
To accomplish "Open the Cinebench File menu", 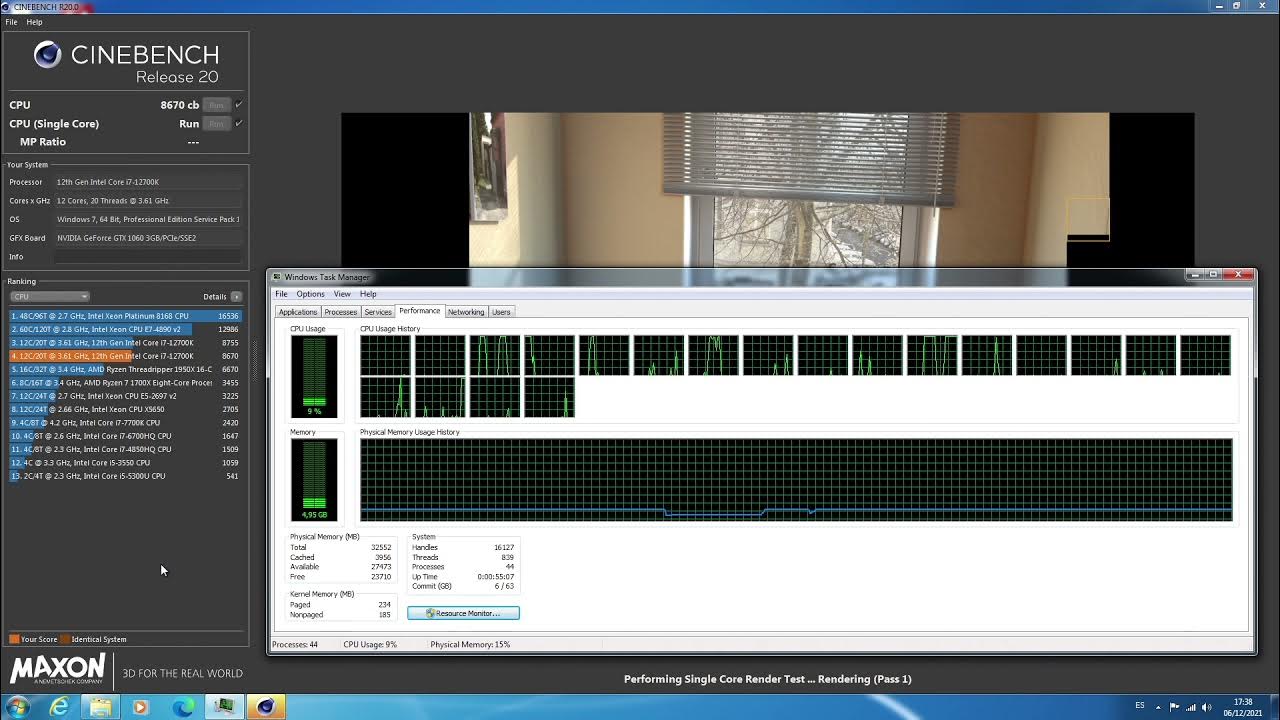I will point(11,22).
